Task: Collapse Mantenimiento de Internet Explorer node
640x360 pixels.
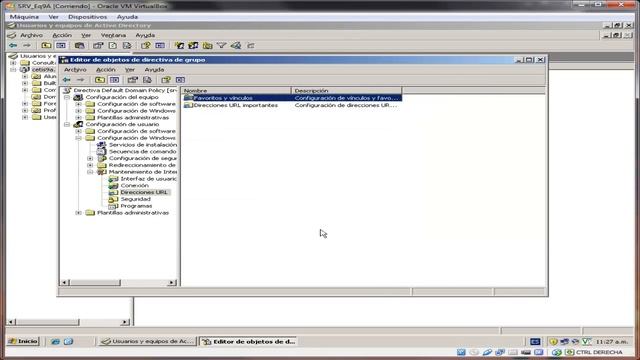Action: 90,172
